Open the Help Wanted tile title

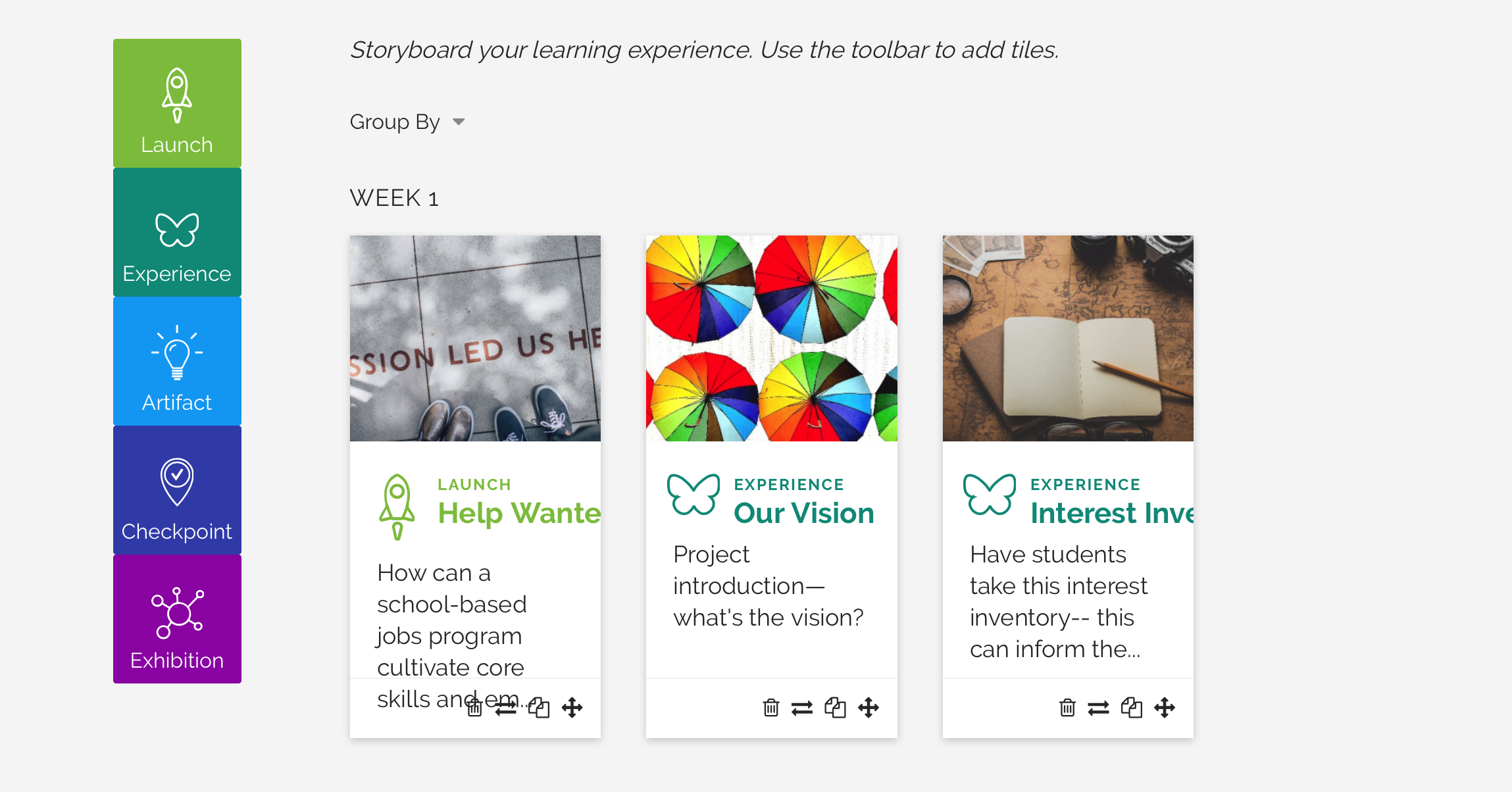[x=519, y=513]
